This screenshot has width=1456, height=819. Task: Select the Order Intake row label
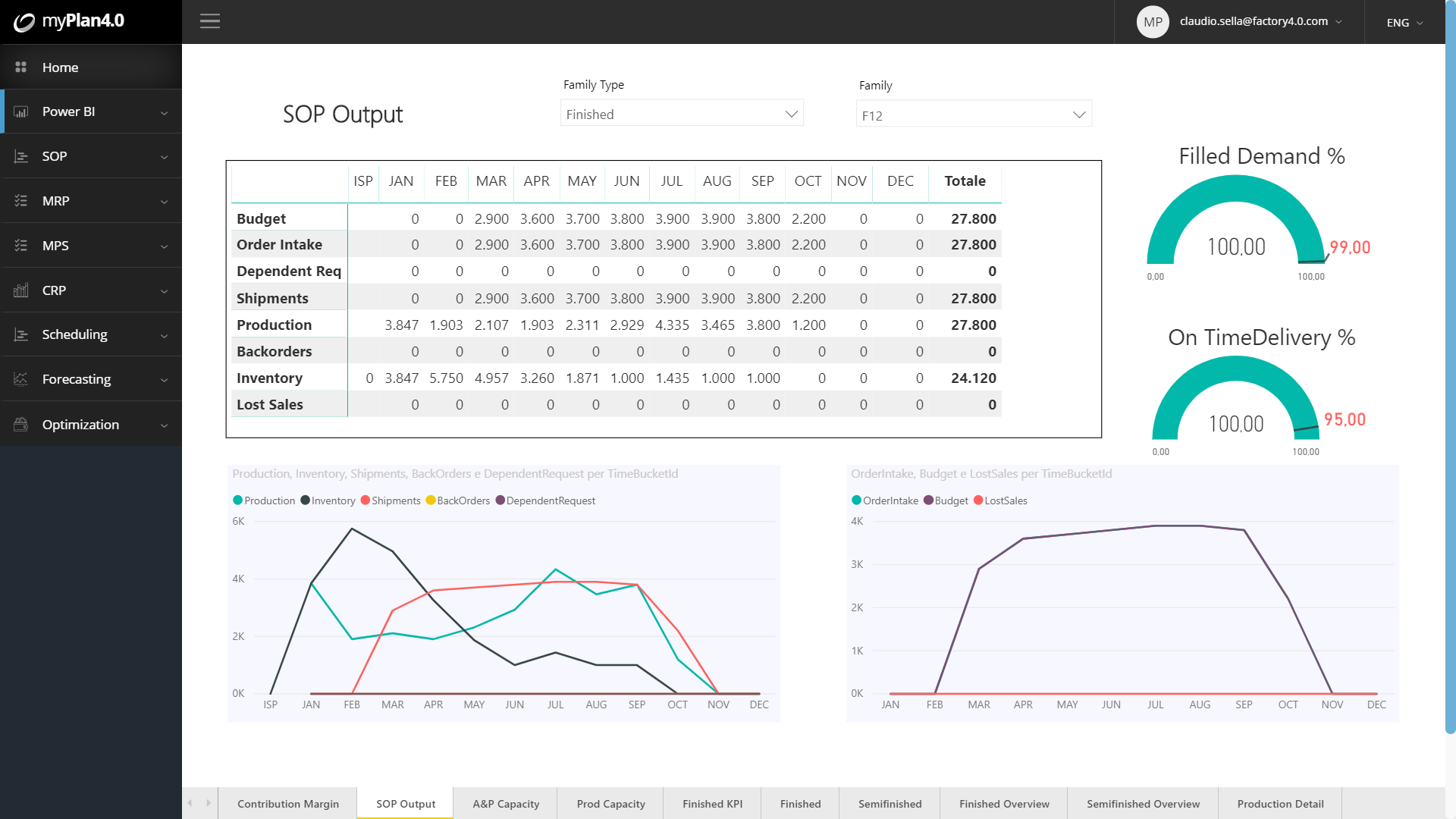click(x=279, y=245)
